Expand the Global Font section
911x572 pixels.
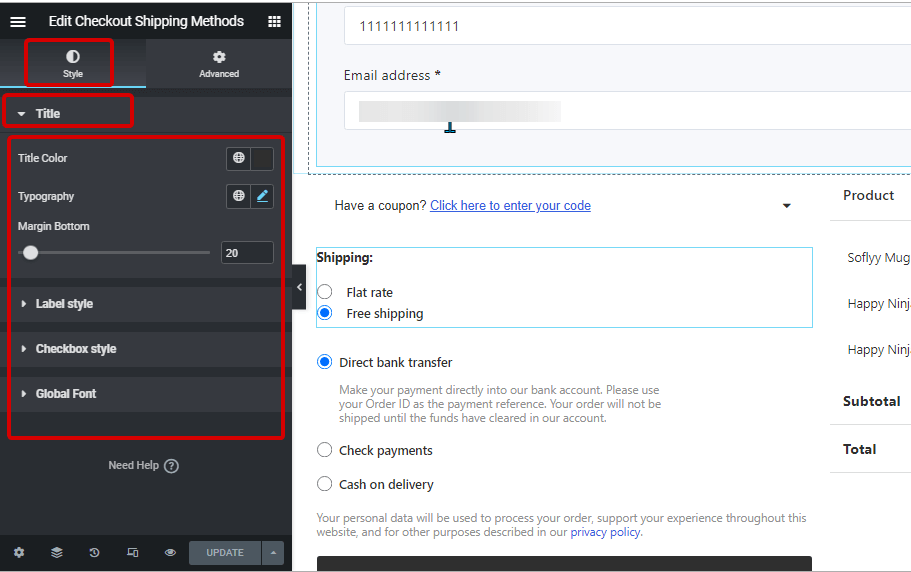pos(145,394)
